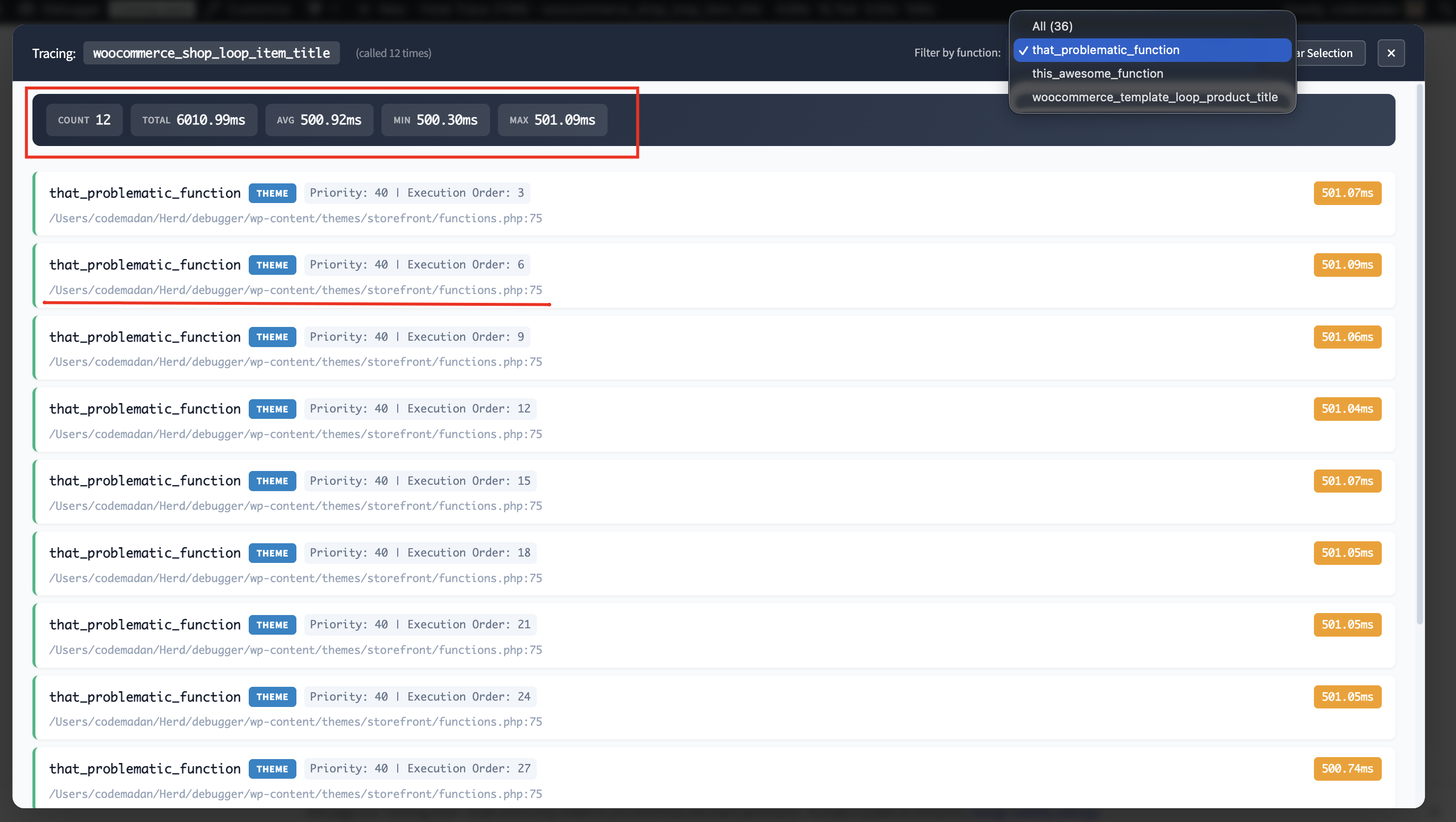Screen dimensions: 1456x822
Task: Choose that_problematic_function in the filter dropdown
Action: click(1152, 50)
